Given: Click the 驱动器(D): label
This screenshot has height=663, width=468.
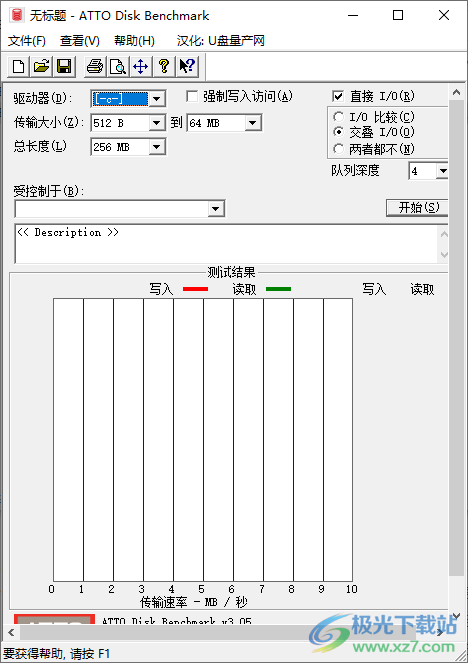Looking at the screenshot, I should [x=43, y=99].
